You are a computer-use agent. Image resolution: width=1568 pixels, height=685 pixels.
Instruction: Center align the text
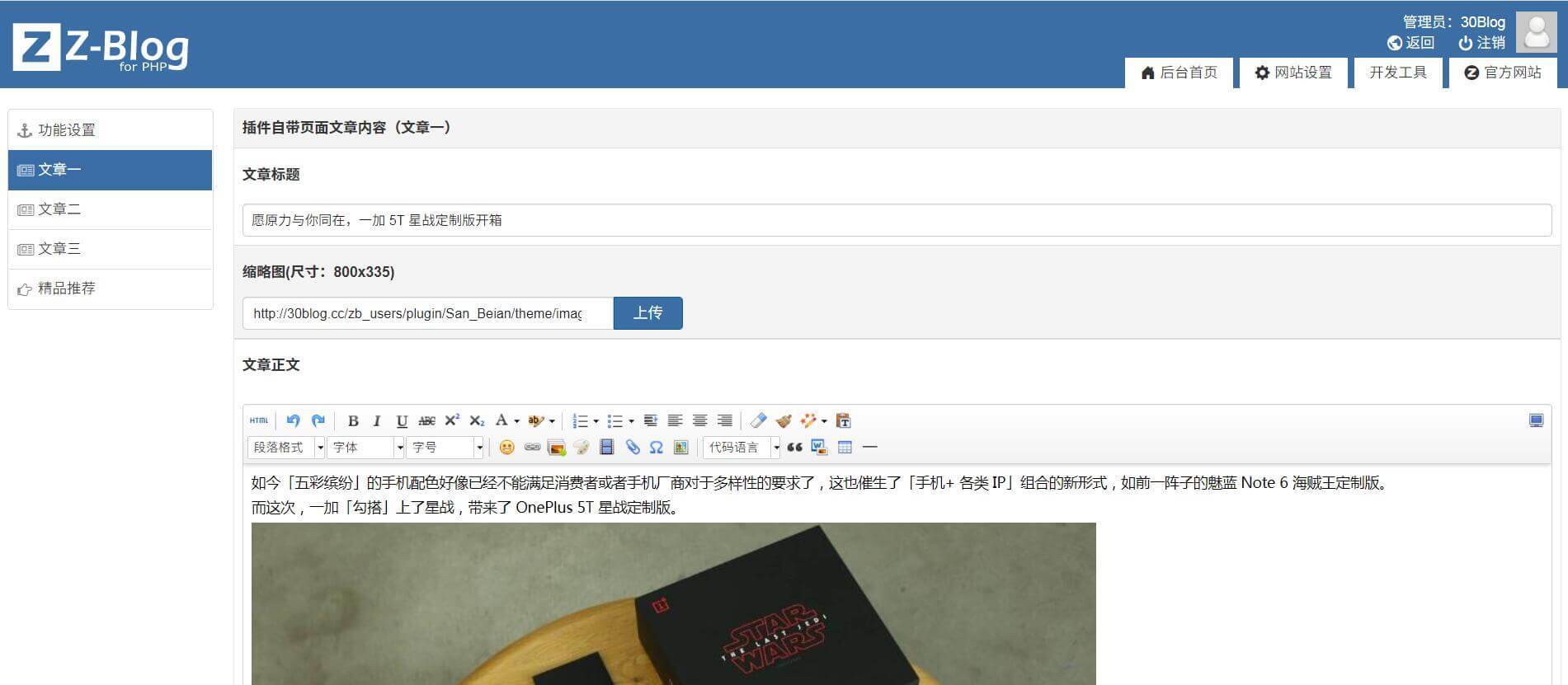pos(700,420)
